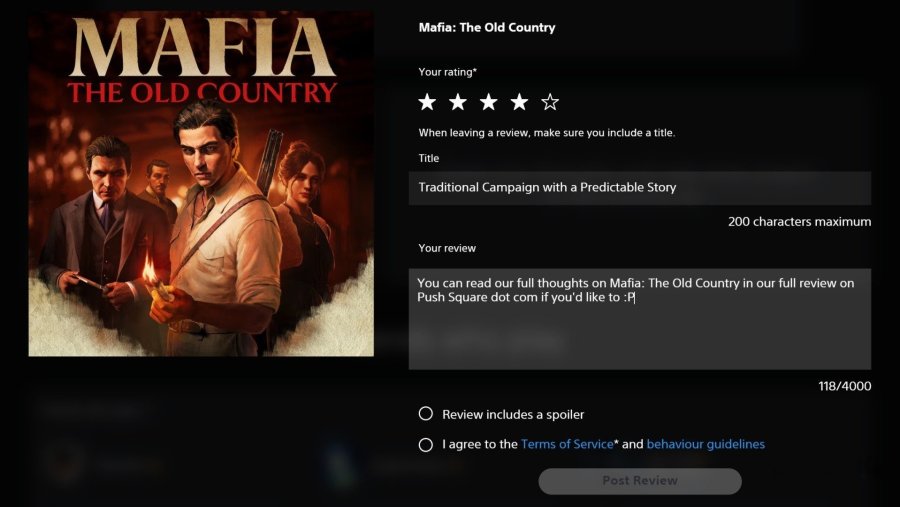900x507 pixels.
Task: Select the Mafia cover art image
Action: click(x=201, y=184)
